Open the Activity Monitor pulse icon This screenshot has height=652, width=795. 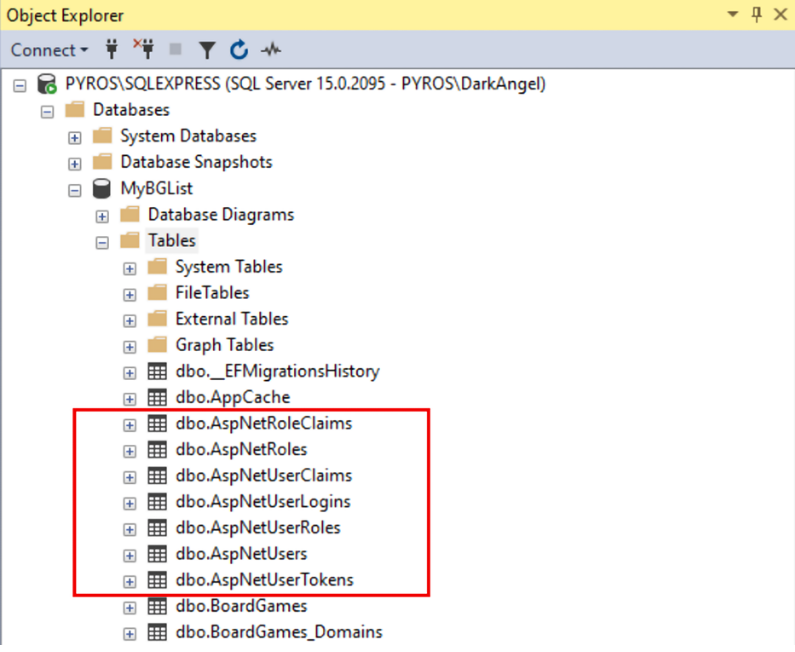tap(270, 50)
